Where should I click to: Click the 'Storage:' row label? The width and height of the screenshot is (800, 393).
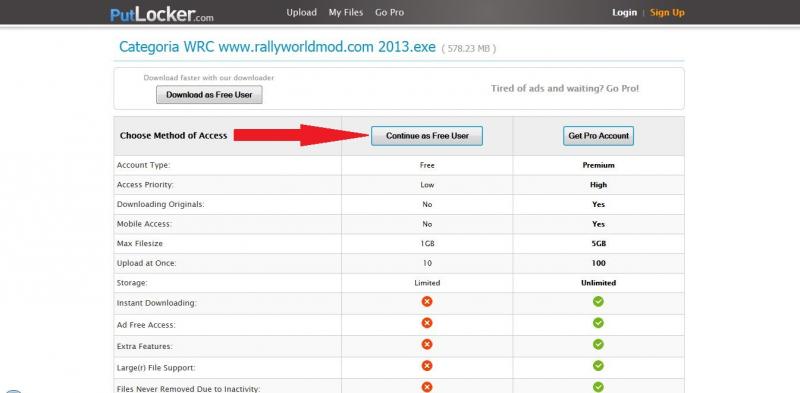pyautogui.click(x=132, y=283)
